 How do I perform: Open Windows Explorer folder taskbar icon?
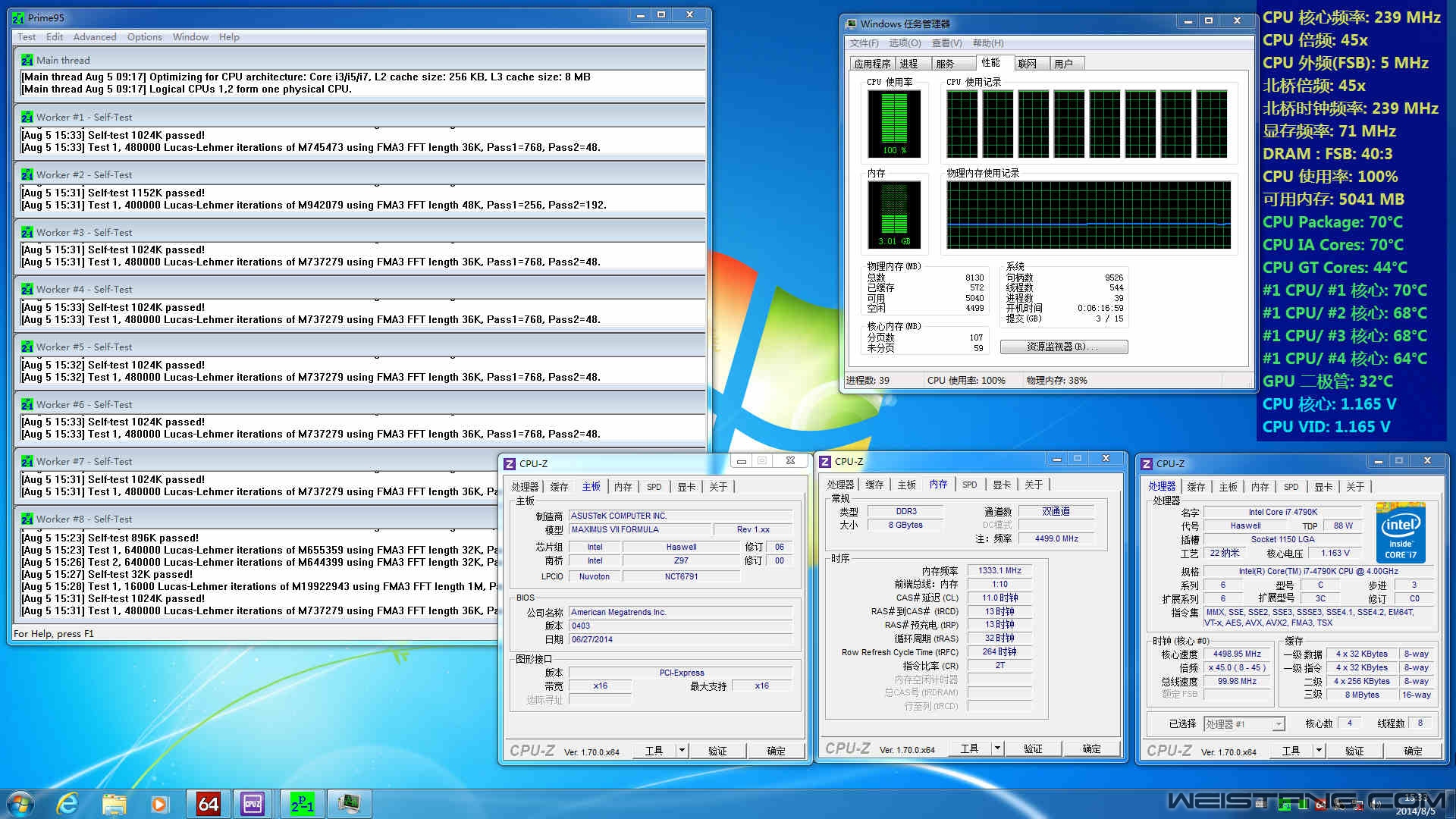(114, 803)
